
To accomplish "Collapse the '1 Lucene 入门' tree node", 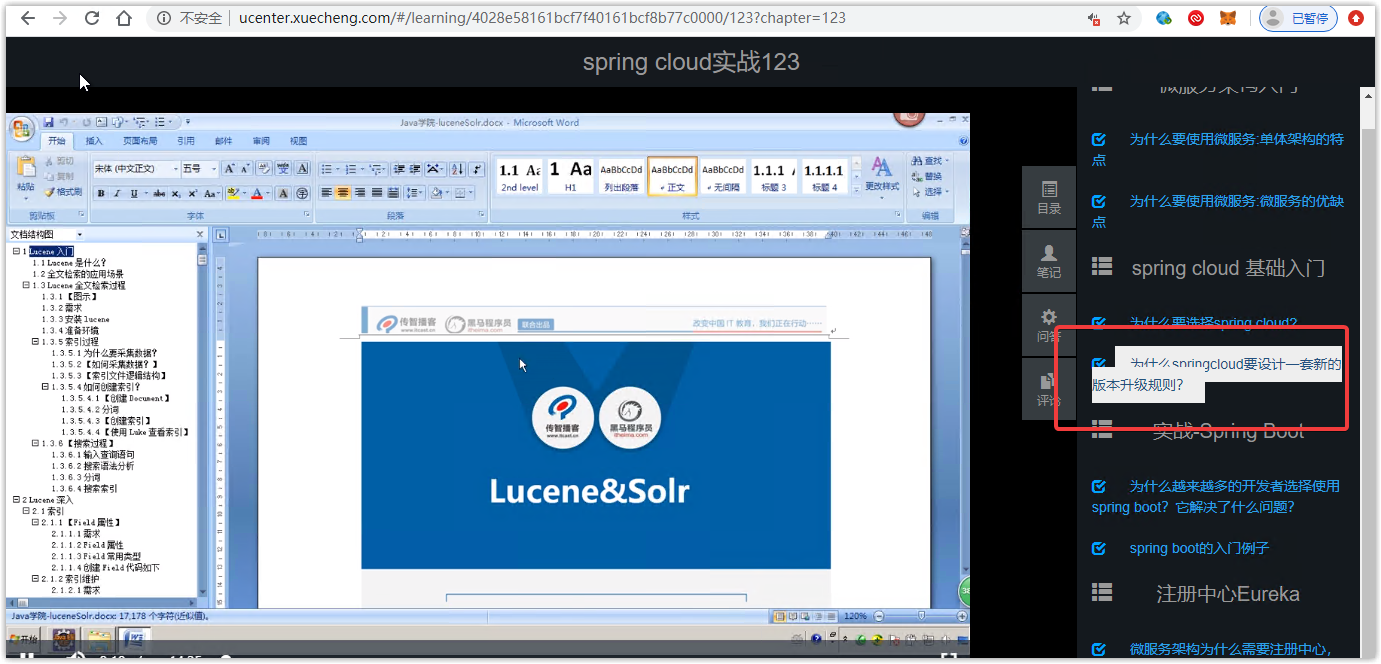I will (x=16, y=251).
